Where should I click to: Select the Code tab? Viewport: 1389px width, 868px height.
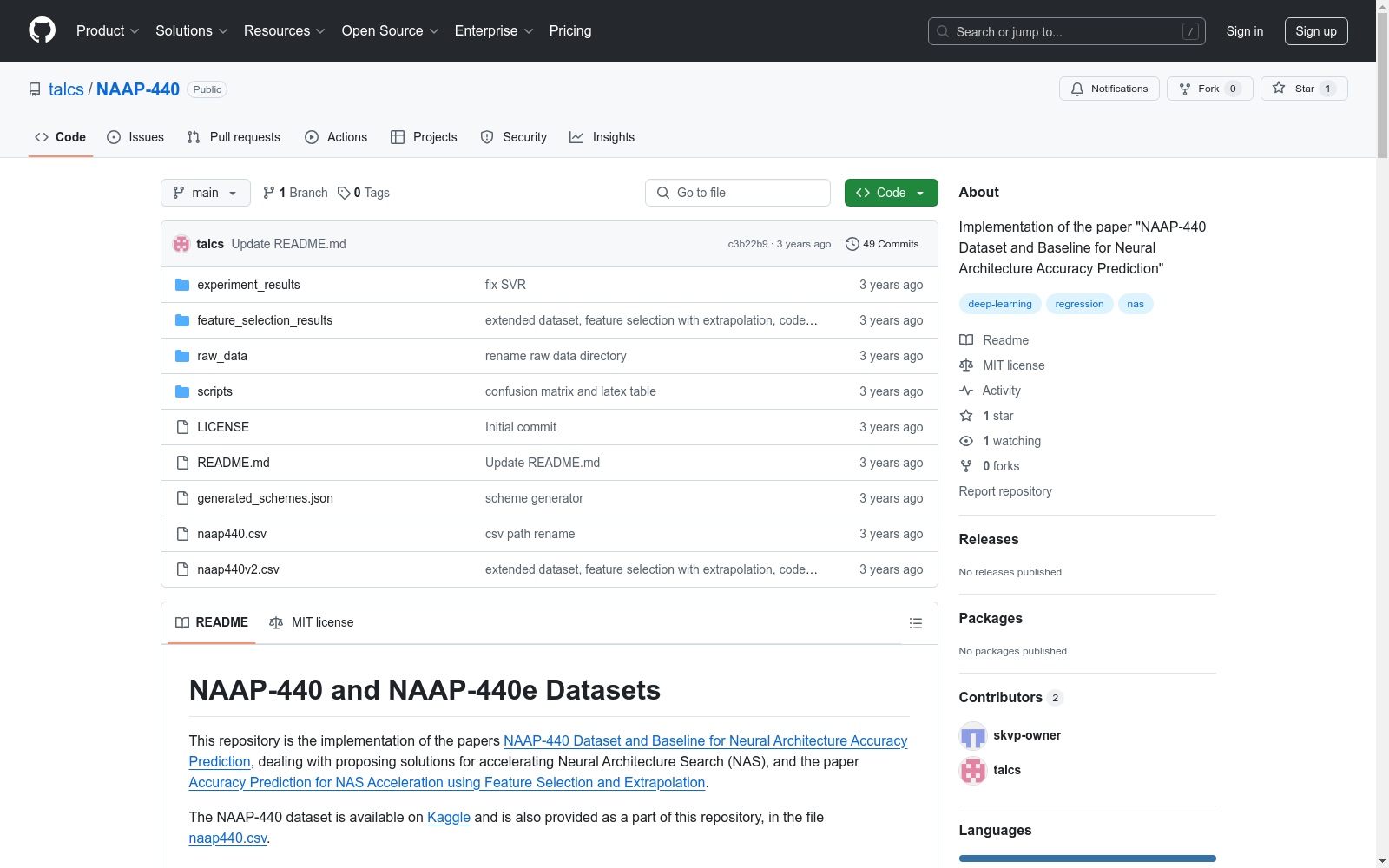click(x=61, y=137)
